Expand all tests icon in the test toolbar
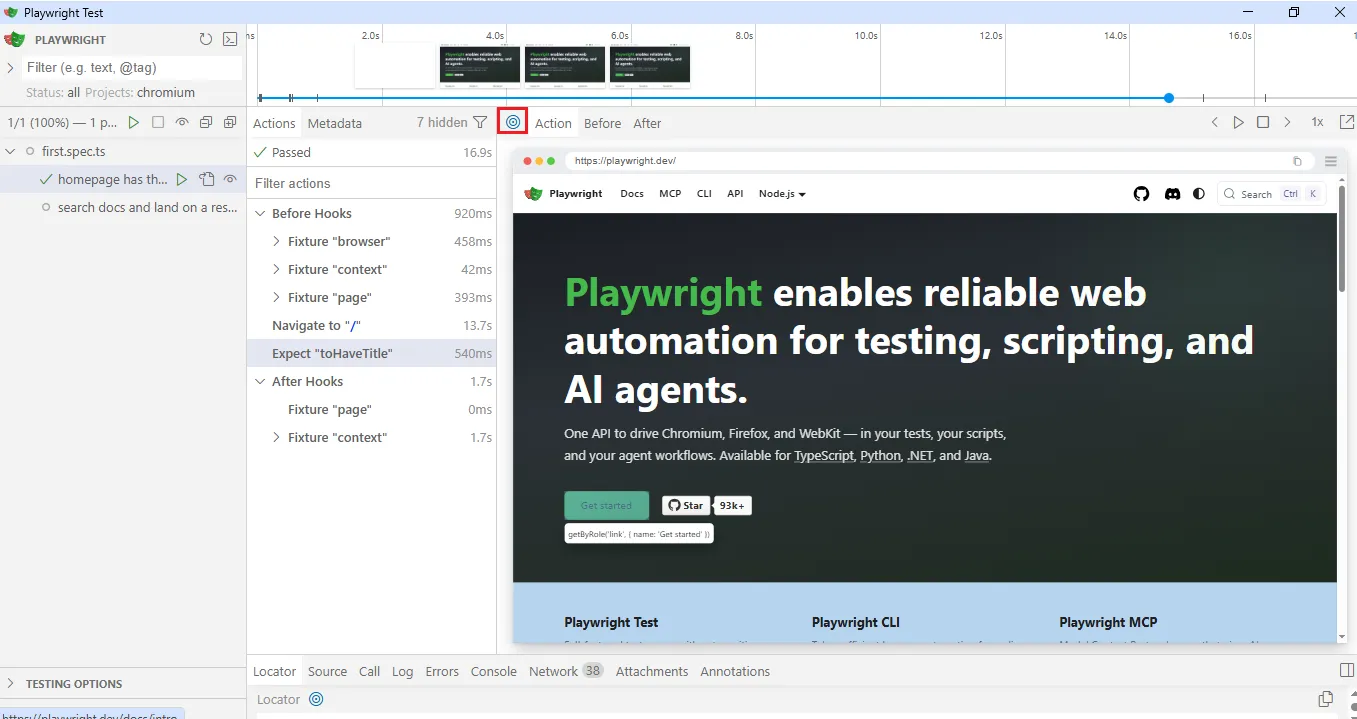This screenshot has width=1357, height=719. click(x=230, y=122)
